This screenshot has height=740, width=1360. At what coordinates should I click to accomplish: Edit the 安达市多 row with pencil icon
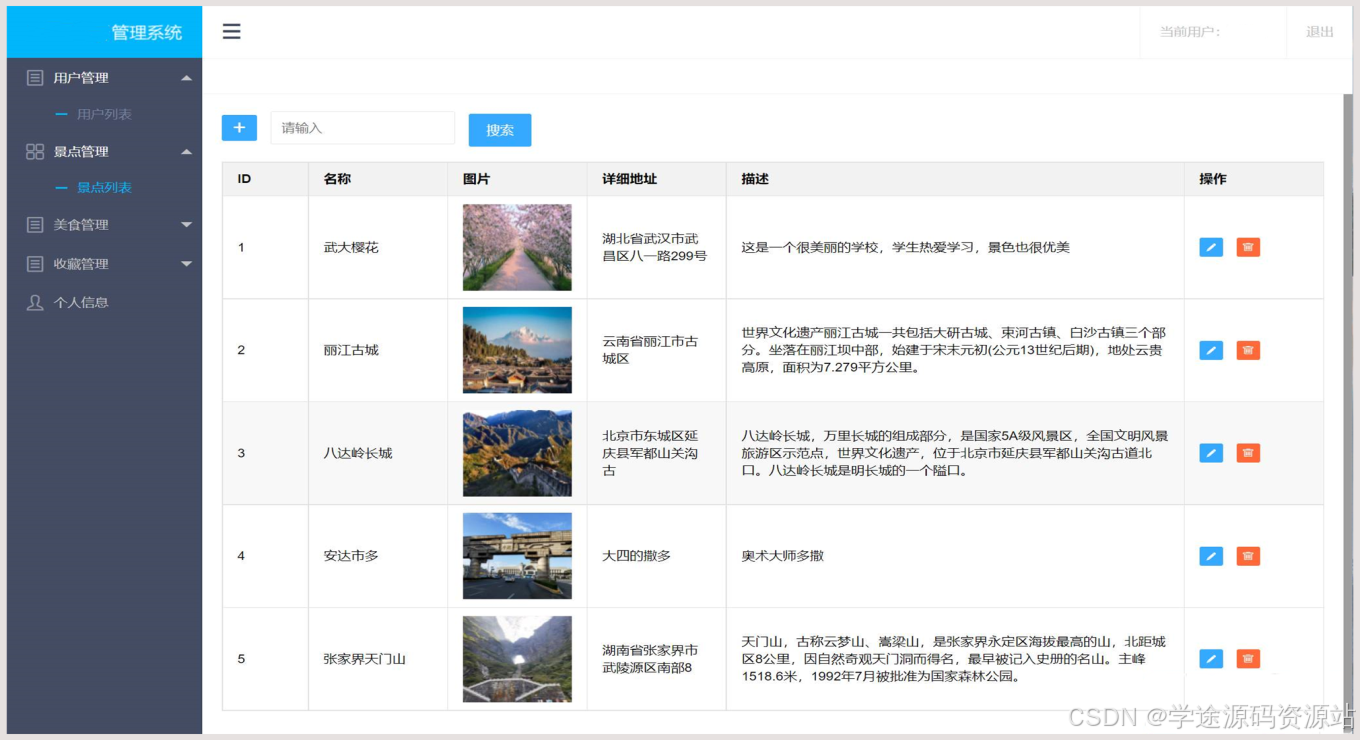[1211, 556]
